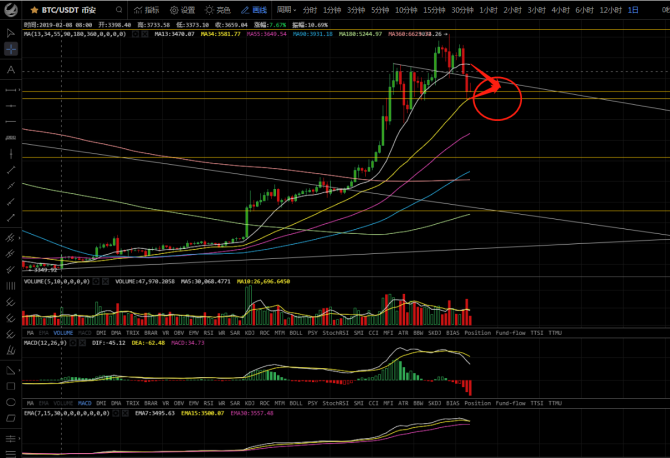Open settings icon beside MA(13,34,55...) label

coord(135,34)
